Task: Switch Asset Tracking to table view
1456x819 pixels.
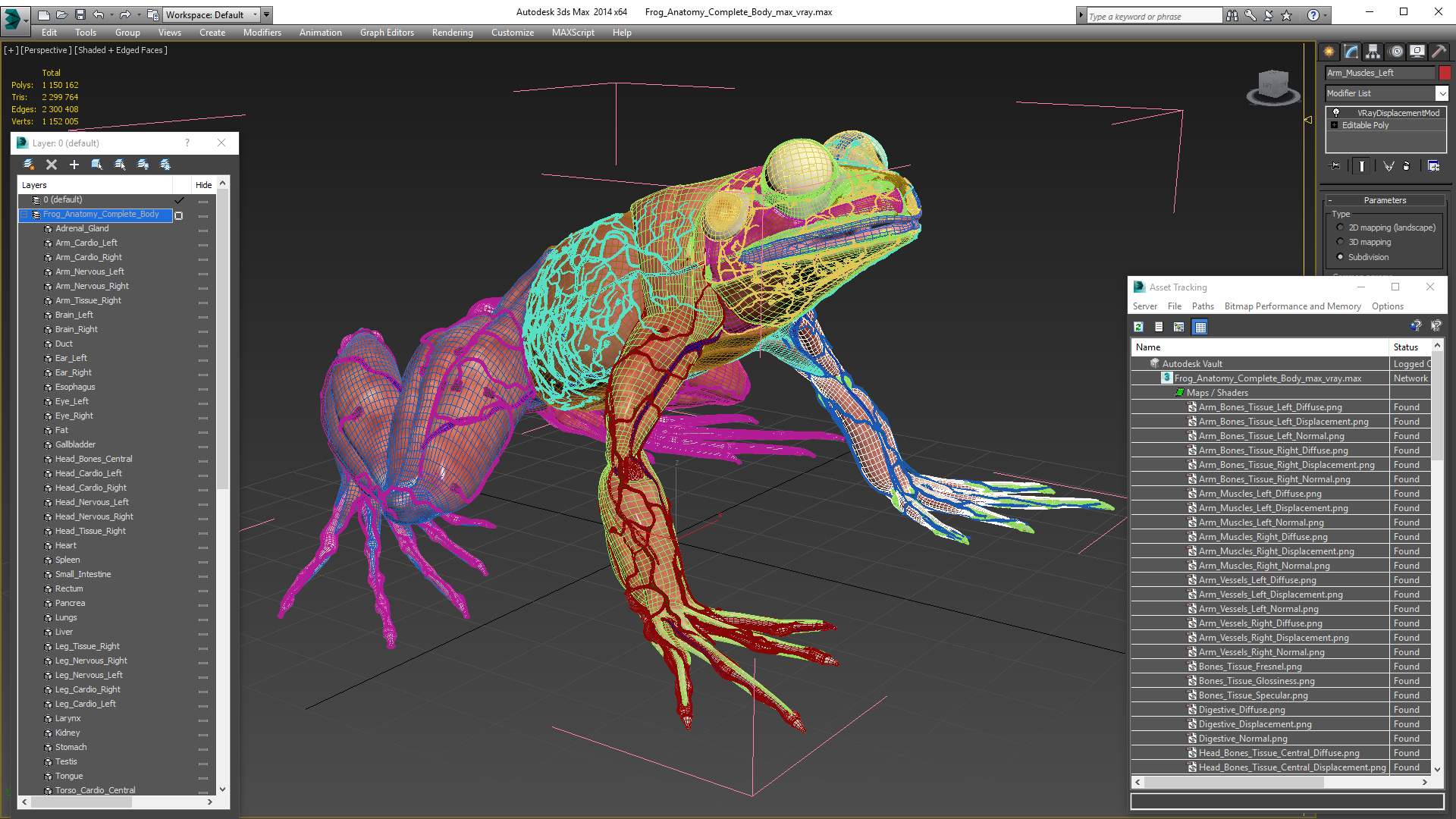Action: (1200, 327)
